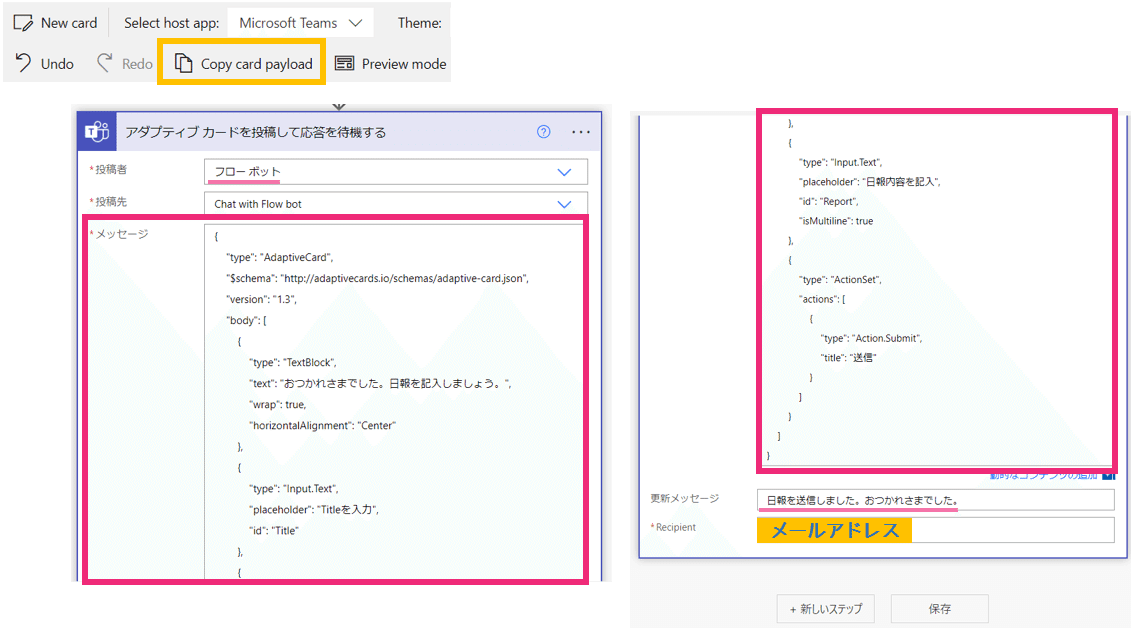This screenshot has width=1132, height=628.
Task: Click the "type": "ActionSet" line
Action: click(840, 279)
